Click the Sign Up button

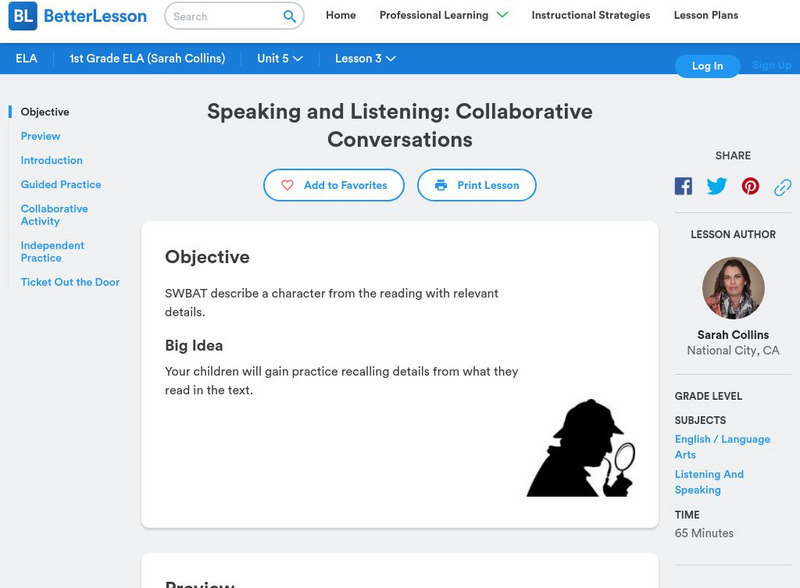(x=771, y=65)
